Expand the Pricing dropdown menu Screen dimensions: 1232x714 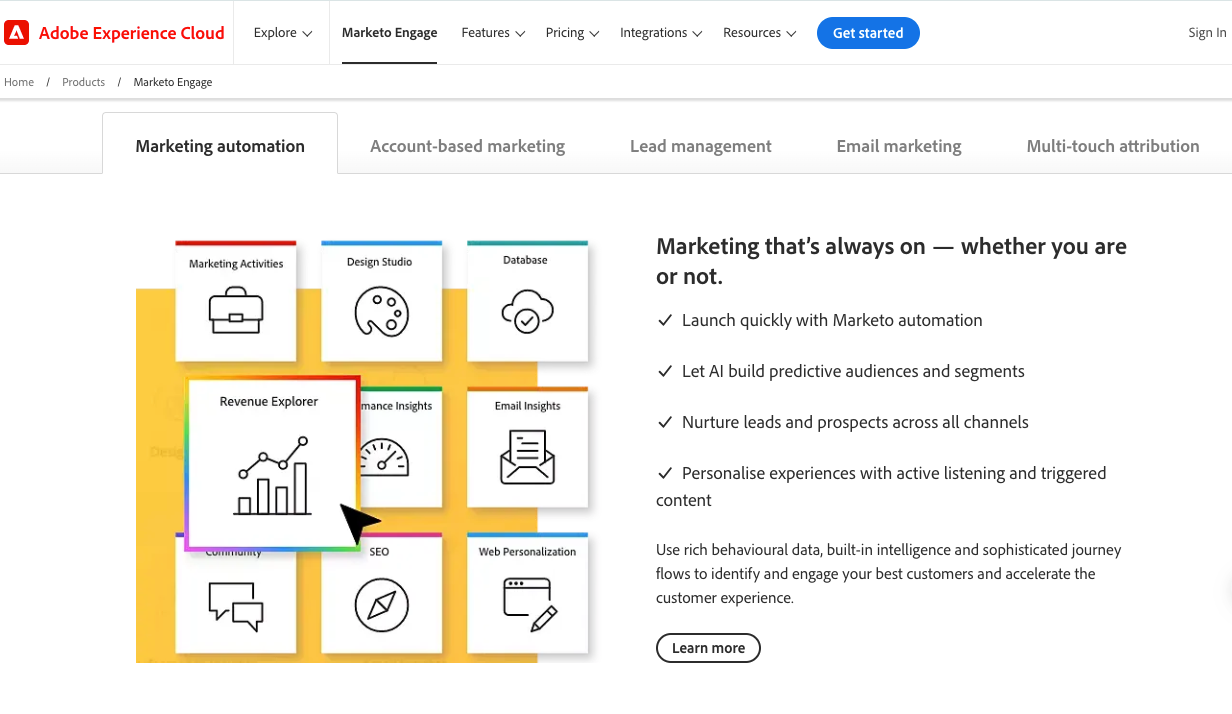pyautogui.click(x=572, y=33)
